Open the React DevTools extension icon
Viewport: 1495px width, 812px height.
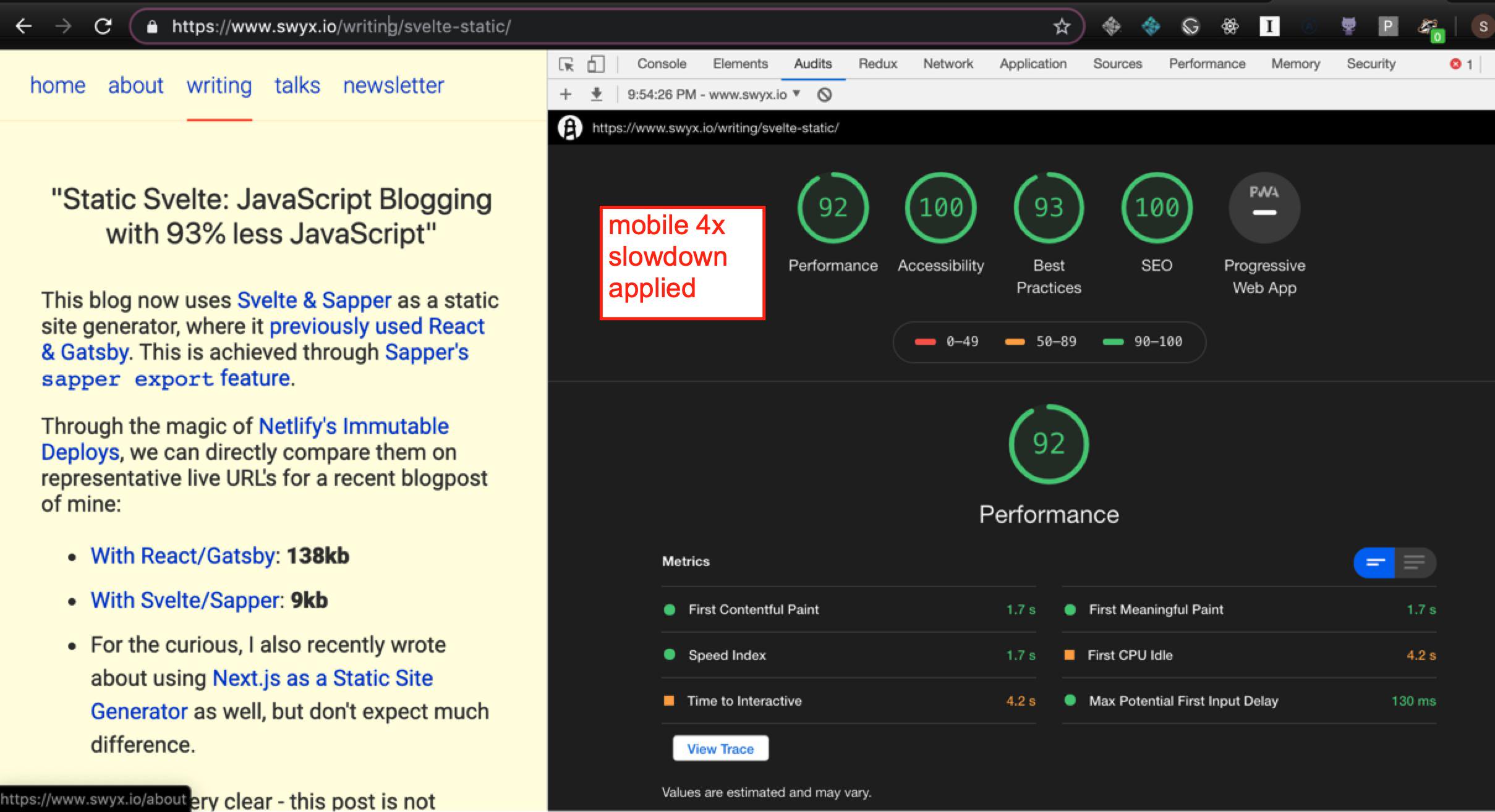coord(1230,27)
